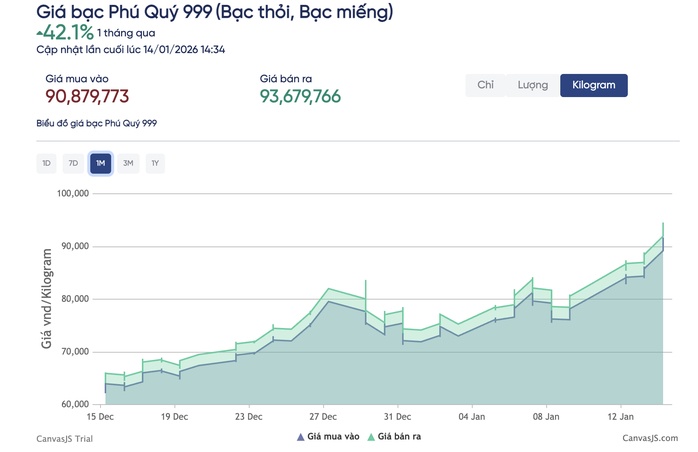Change chart period to 3M
698x452 pixels.
click(128, 163)
